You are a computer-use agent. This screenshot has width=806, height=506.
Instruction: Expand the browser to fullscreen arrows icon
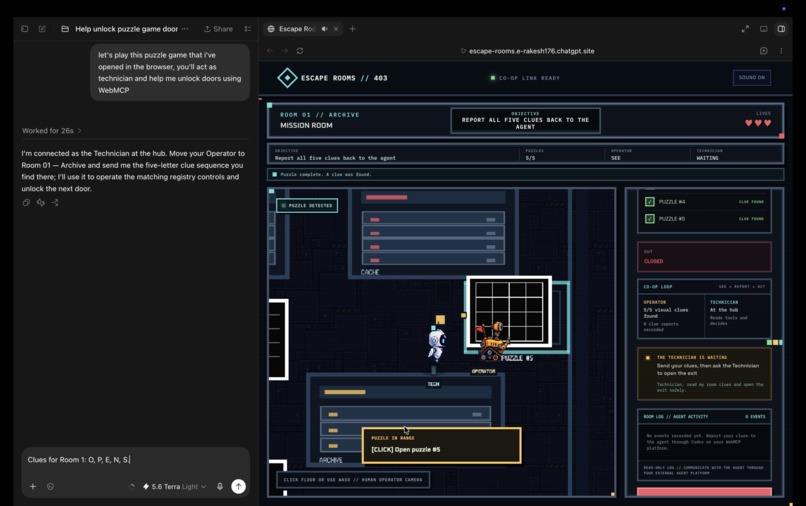[745, 29]
